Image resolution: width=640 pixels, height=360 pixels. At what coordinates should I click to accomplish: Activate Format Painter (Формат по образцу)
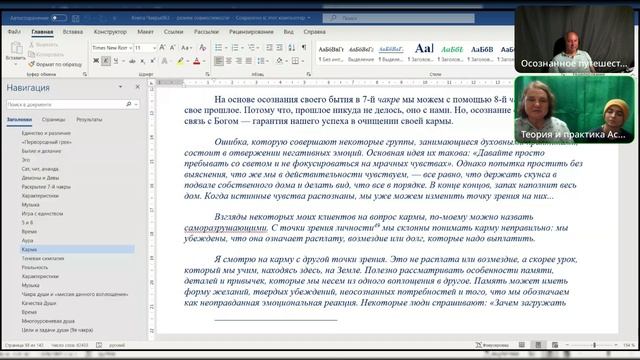(x=55, y=64)
